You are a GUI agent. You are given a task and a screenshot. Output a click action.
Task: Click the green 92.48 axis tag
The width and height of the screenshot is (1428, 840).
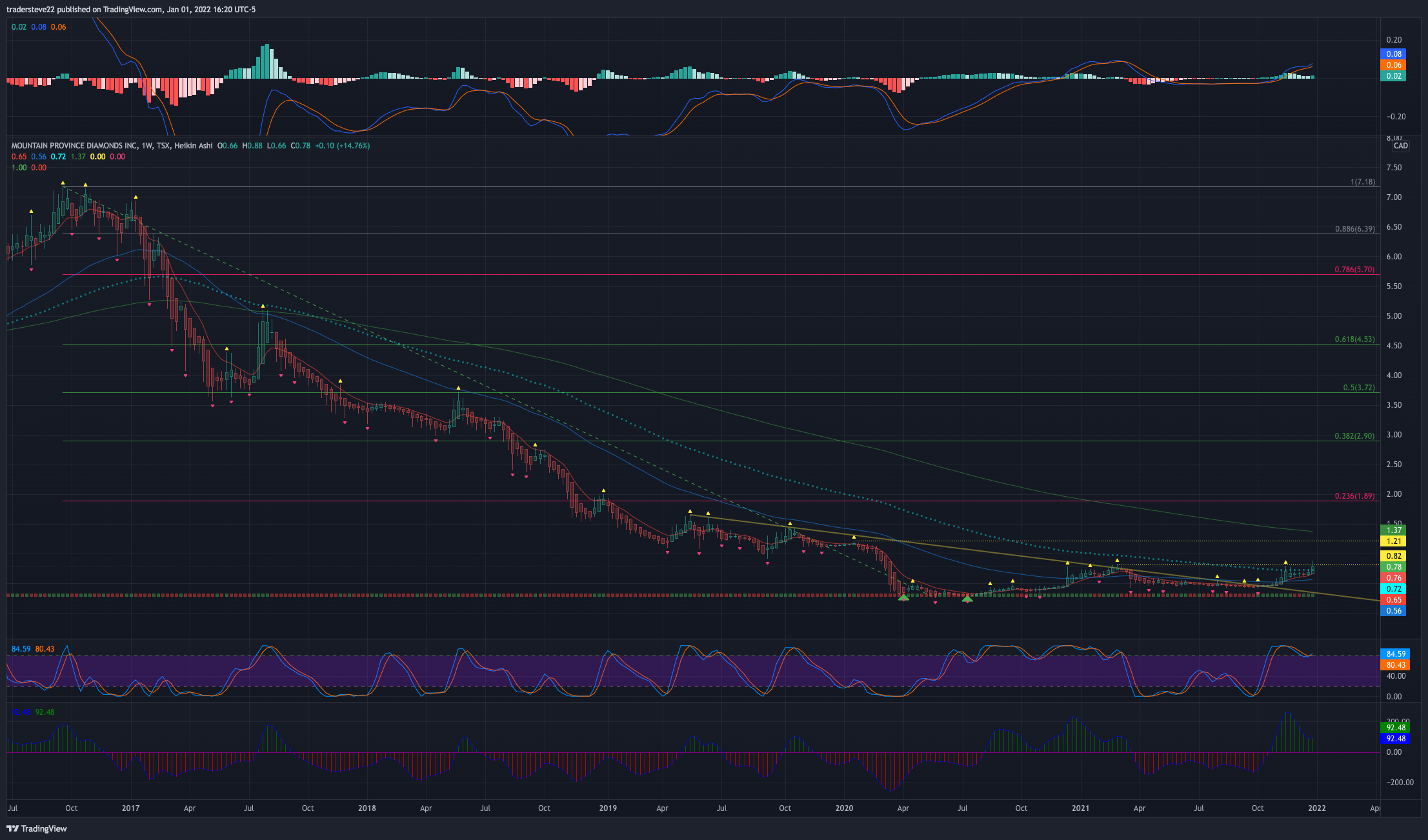point(1395,728)
